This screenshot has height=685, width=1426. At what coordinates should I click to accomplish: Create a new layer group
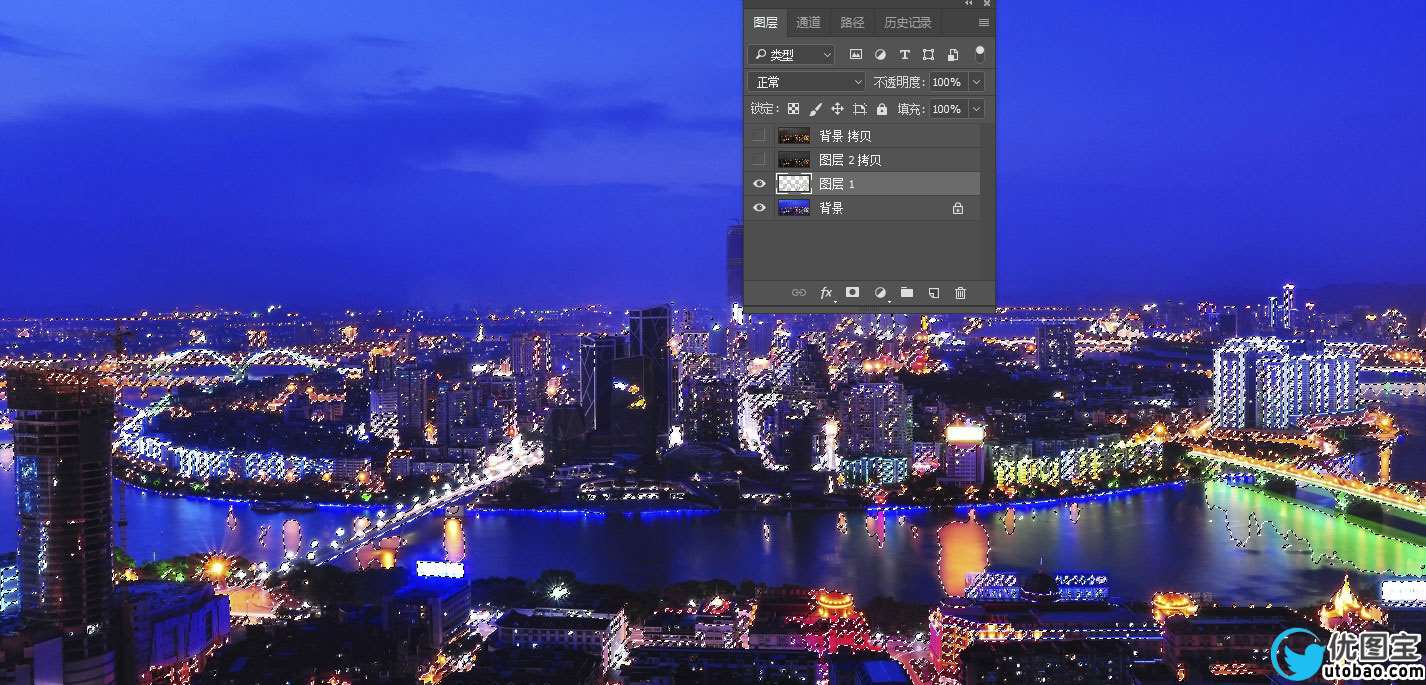907,292
